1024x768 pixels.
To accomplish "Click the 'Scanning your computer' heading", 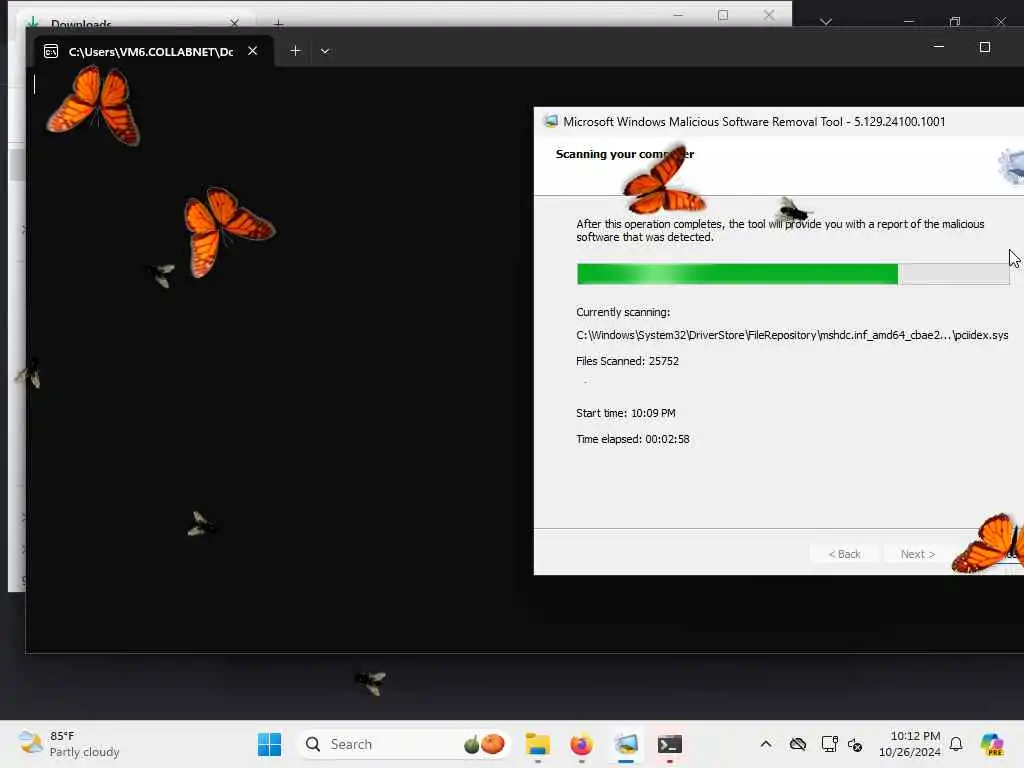I will coord(624,154).
